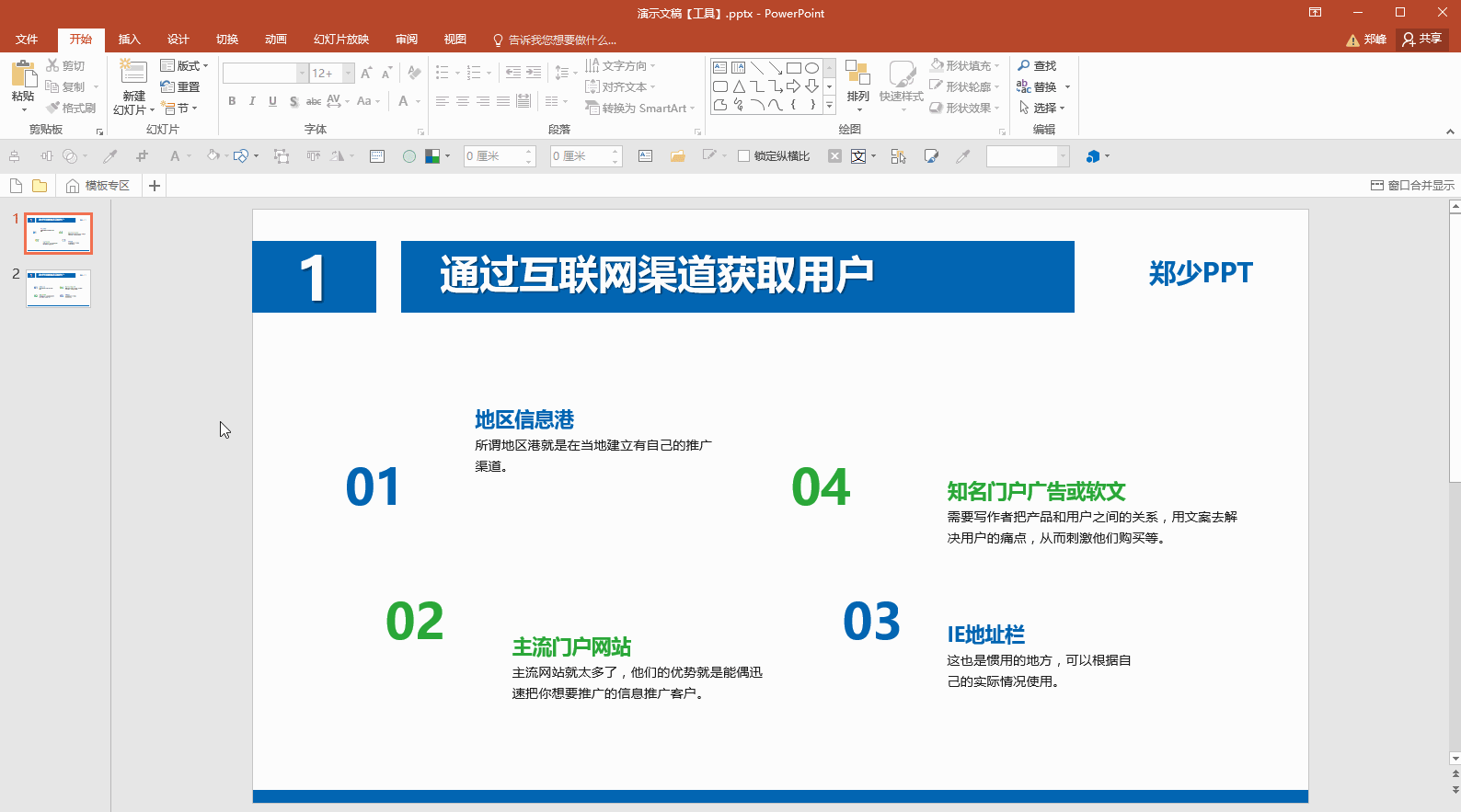Click the open-folder icon in the add-in toolbar
This screenshot has height=812, width=1461.
click(x=678, y=156)
